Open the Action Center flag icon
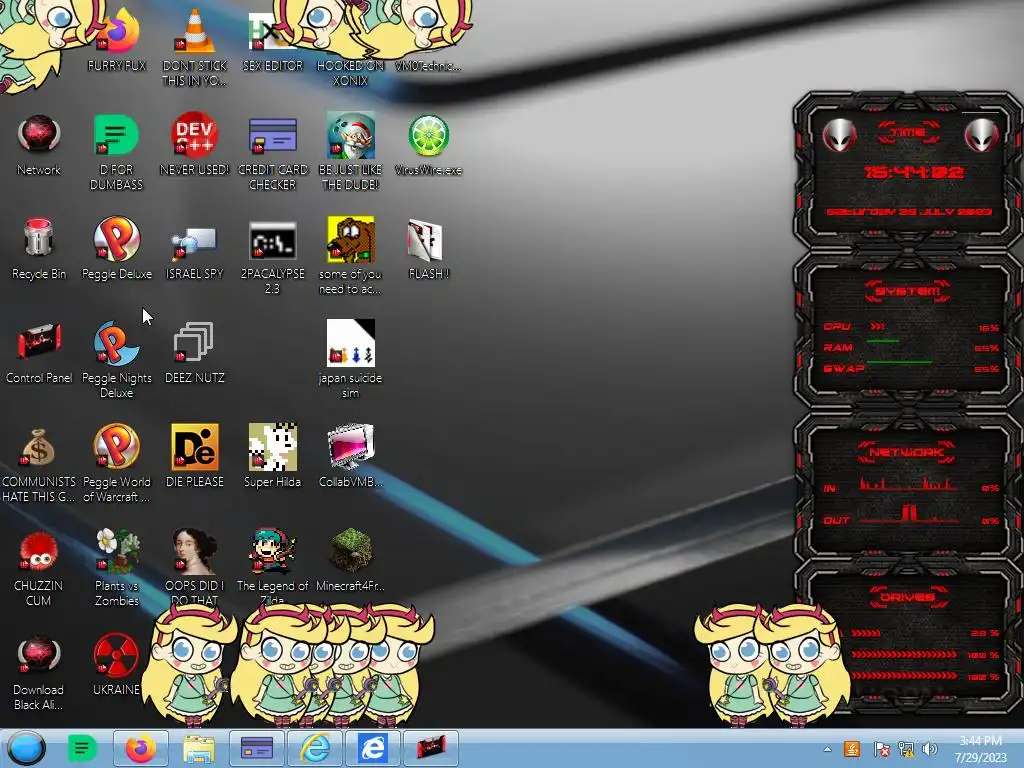Image resolution: width=1024 pixels, height=768 pixels. point(881,748)
